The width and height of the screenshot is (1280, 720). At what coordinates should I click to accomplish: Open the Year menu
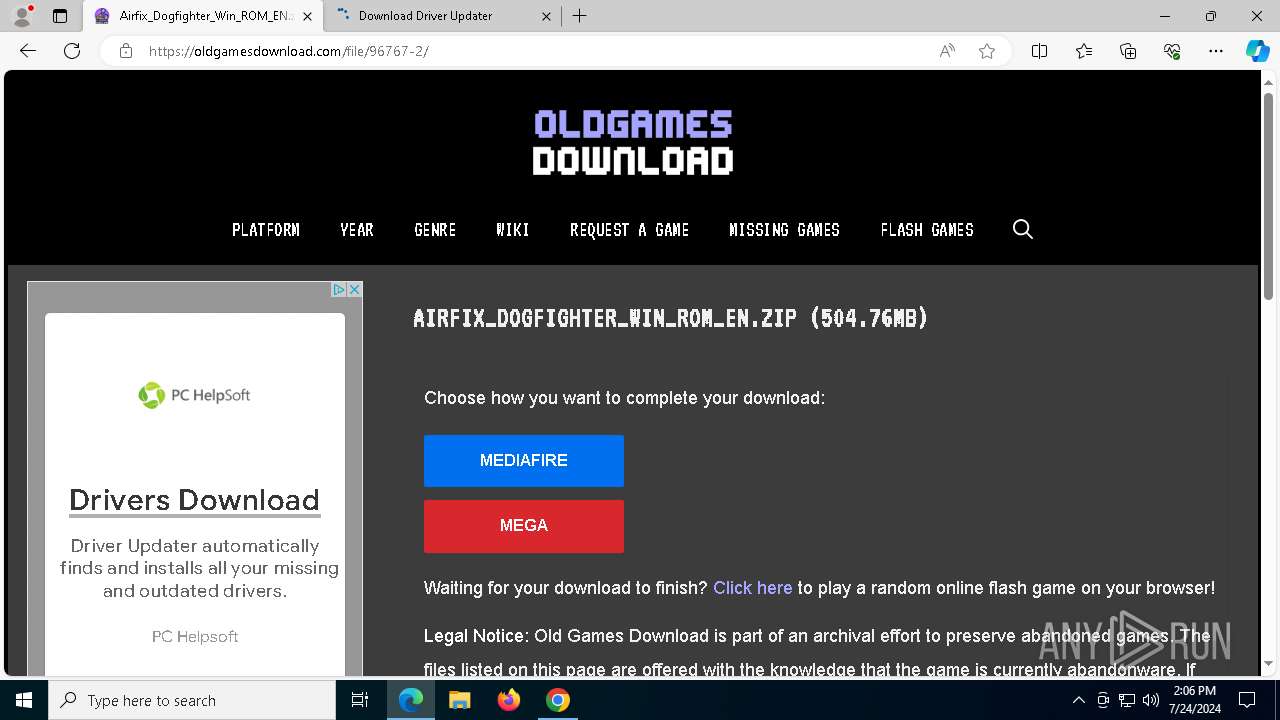tap(357, 230)
